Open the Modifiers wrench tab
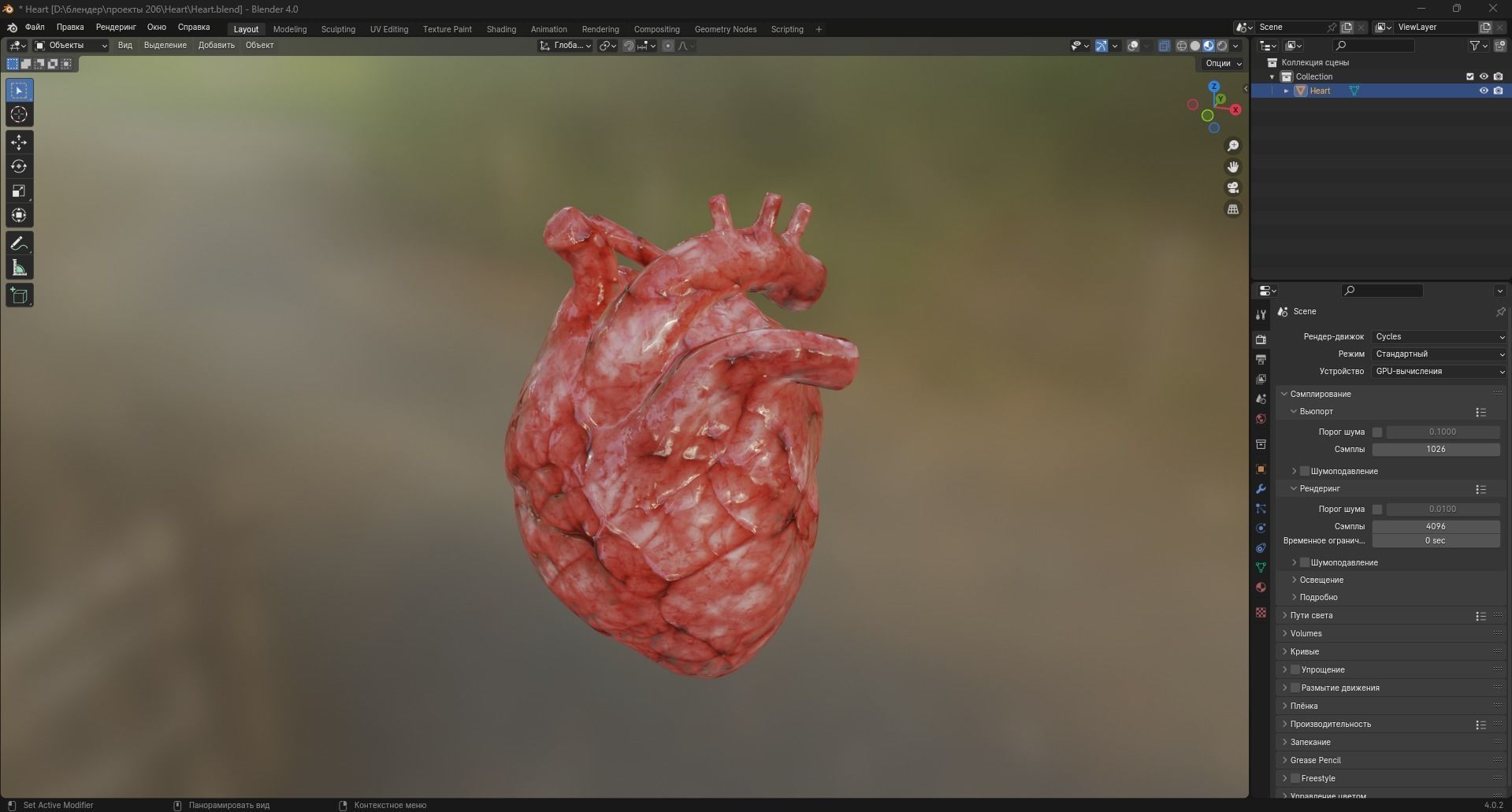1512x812 pixels. (x=1261, y=488)
